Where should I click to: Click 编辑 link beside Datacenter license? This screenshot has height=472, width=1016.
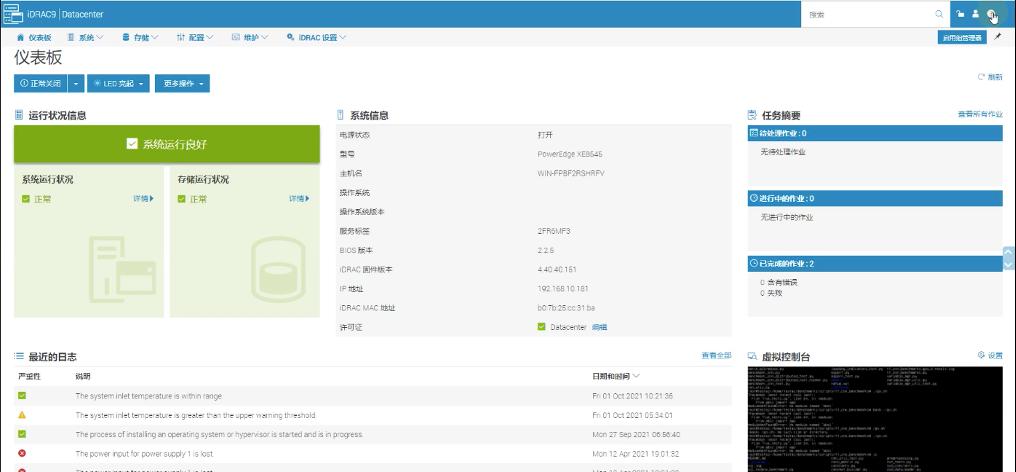599,327
